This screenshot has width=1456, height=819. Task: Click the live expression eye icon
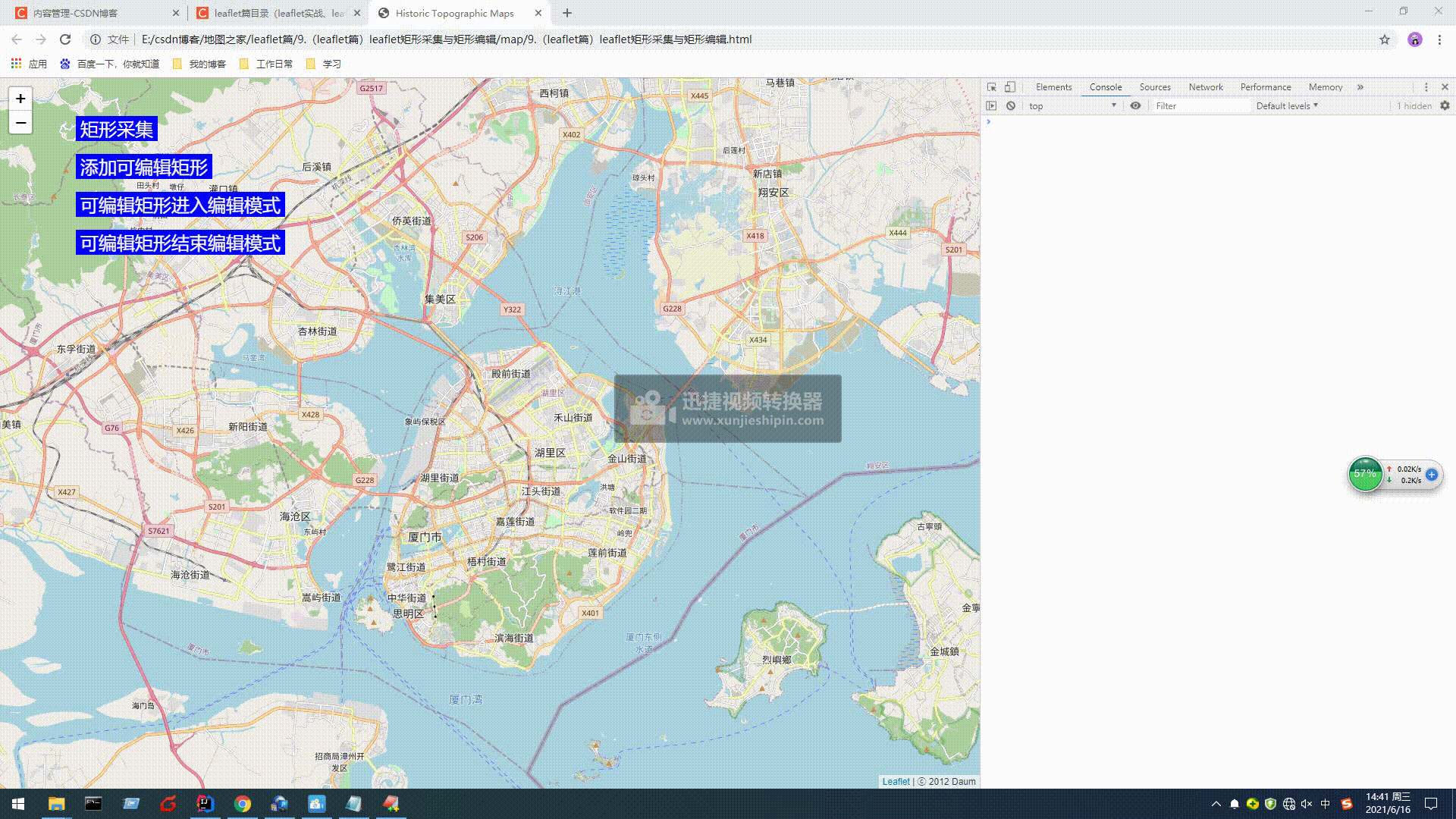(1135, 106)
